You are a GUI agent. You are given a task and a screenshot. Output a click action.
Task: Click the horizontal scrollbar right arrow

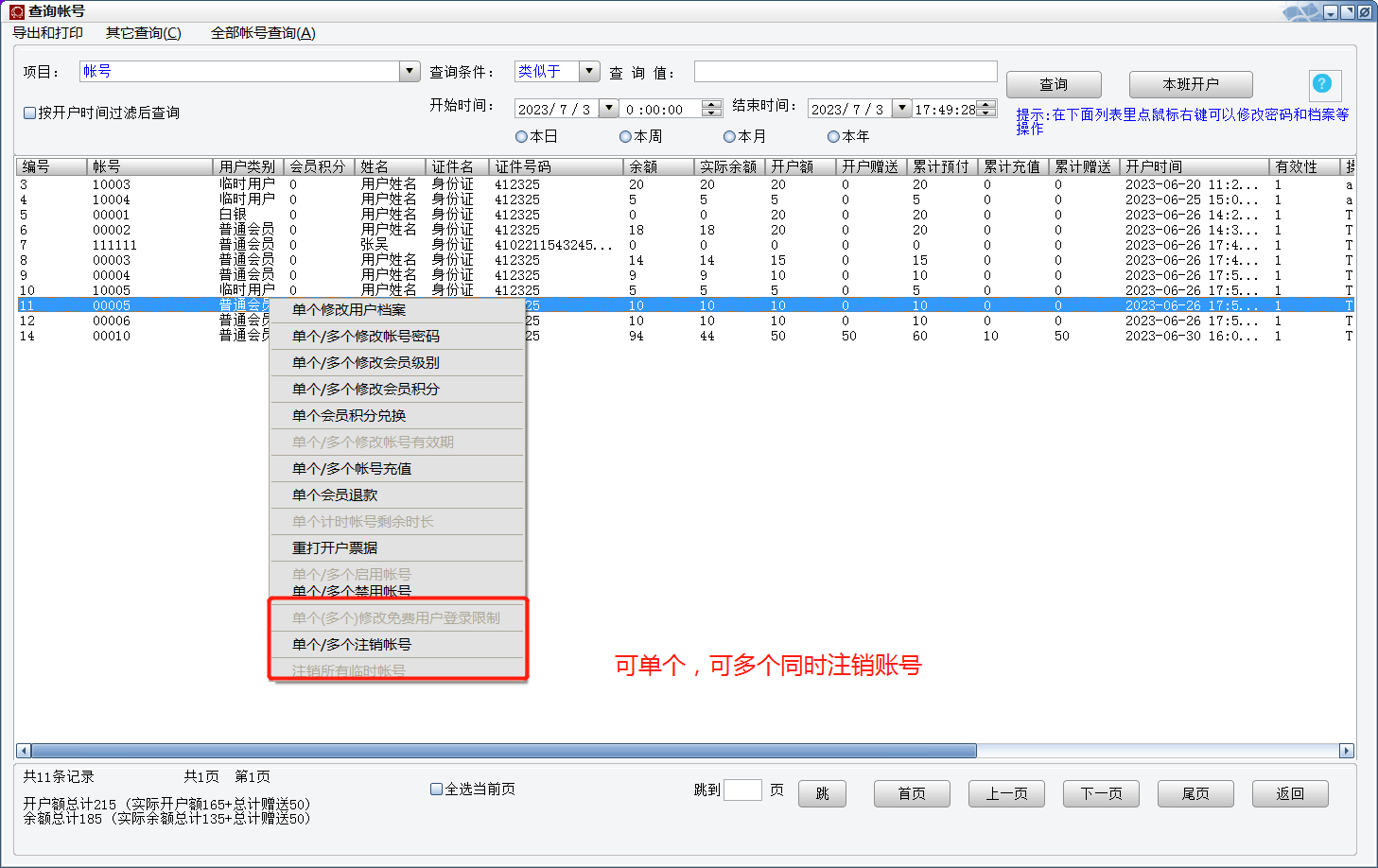[x=1346, y=751]
